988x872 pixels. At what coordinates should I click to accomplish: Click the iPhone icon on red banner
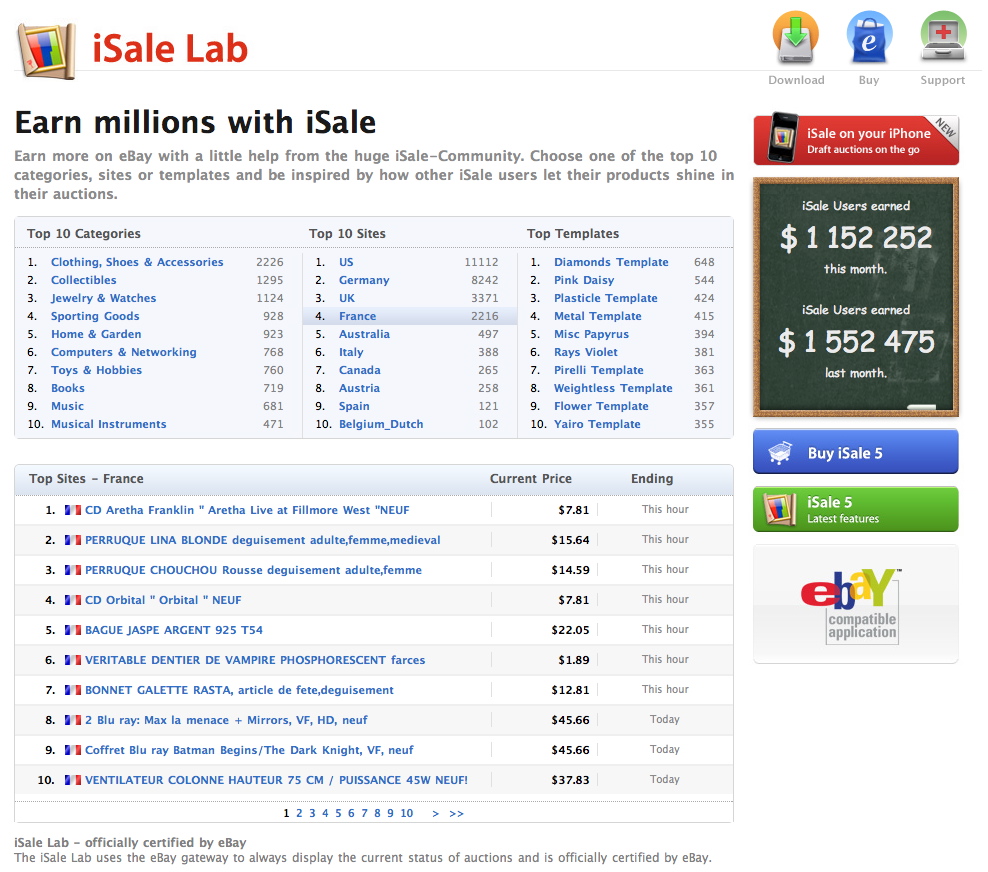[x=783, y=137]
